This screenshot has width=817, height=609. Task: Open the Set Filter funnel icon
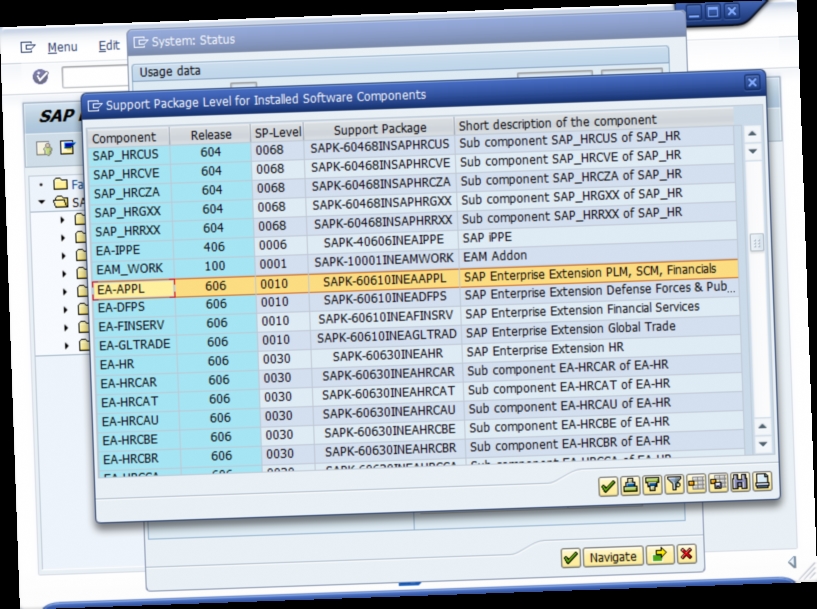pyautogui.click(x=674, y=484)
